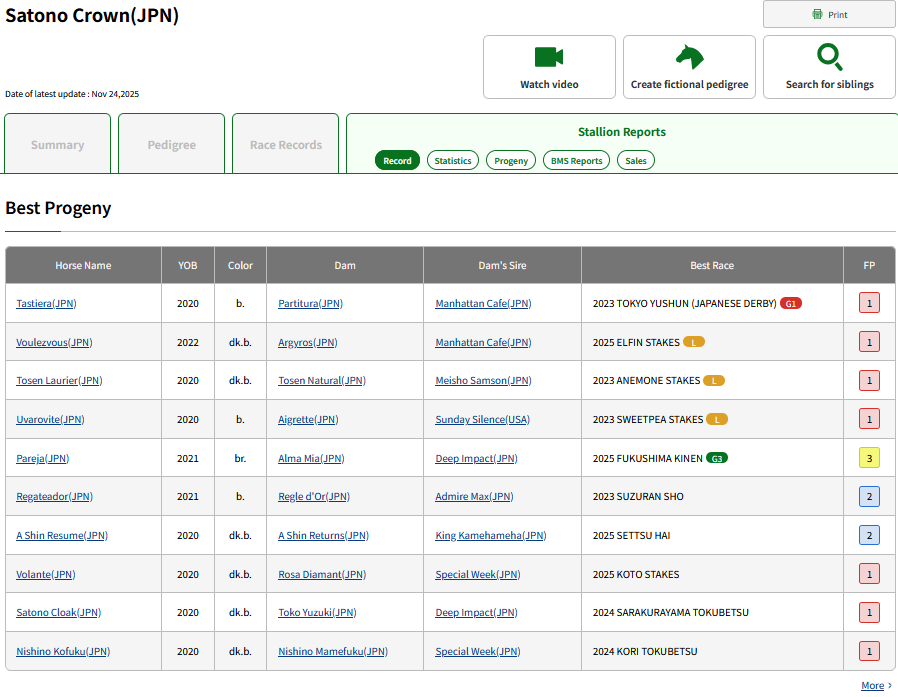This screenshot has height=697, width=898.
Task: Click '2023 SUZURAN SHO' race text
Action: click(x=638, y=497)
